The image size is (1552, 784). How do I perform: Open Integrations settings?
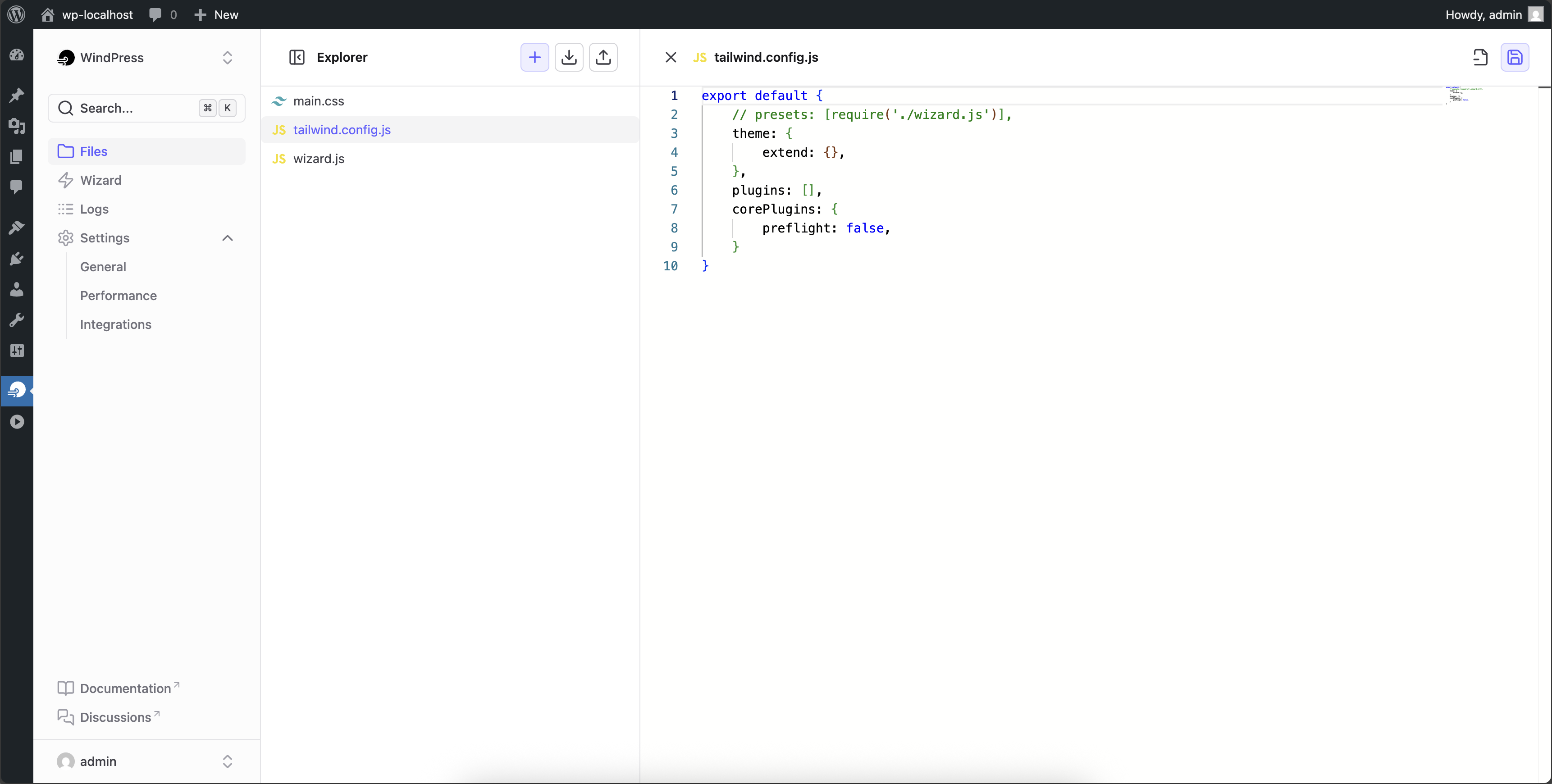point(116,325)
